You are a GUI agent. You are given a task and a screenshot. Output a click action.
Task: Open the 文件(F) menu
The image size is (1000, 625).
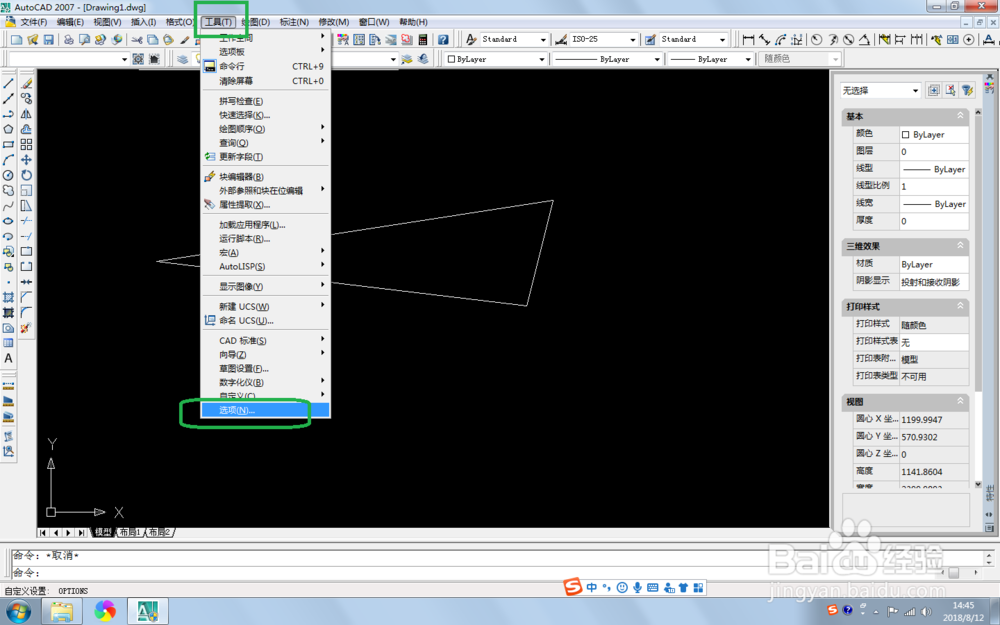pyautogui.click(x=34, y=22)
